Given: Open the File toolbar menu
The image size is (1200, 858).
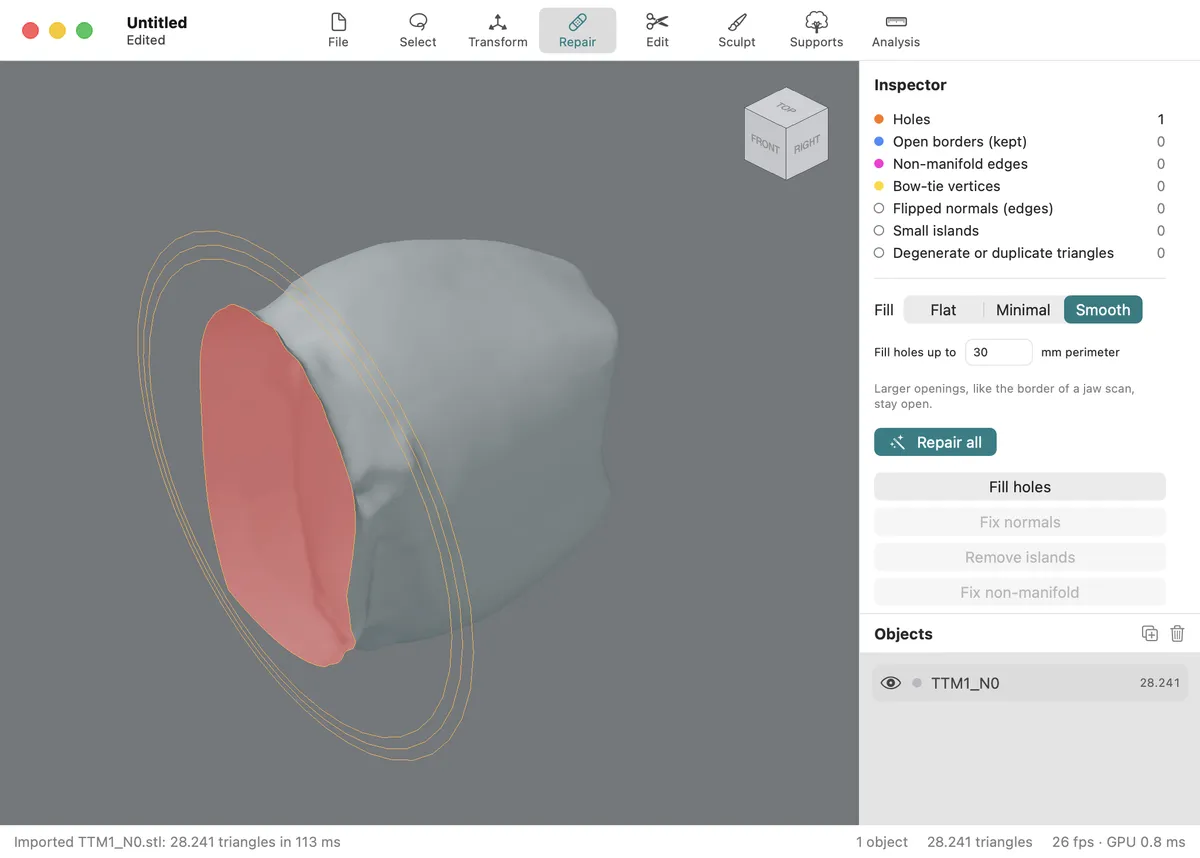Looking at the screenshot, I should [x=338, y=30].
